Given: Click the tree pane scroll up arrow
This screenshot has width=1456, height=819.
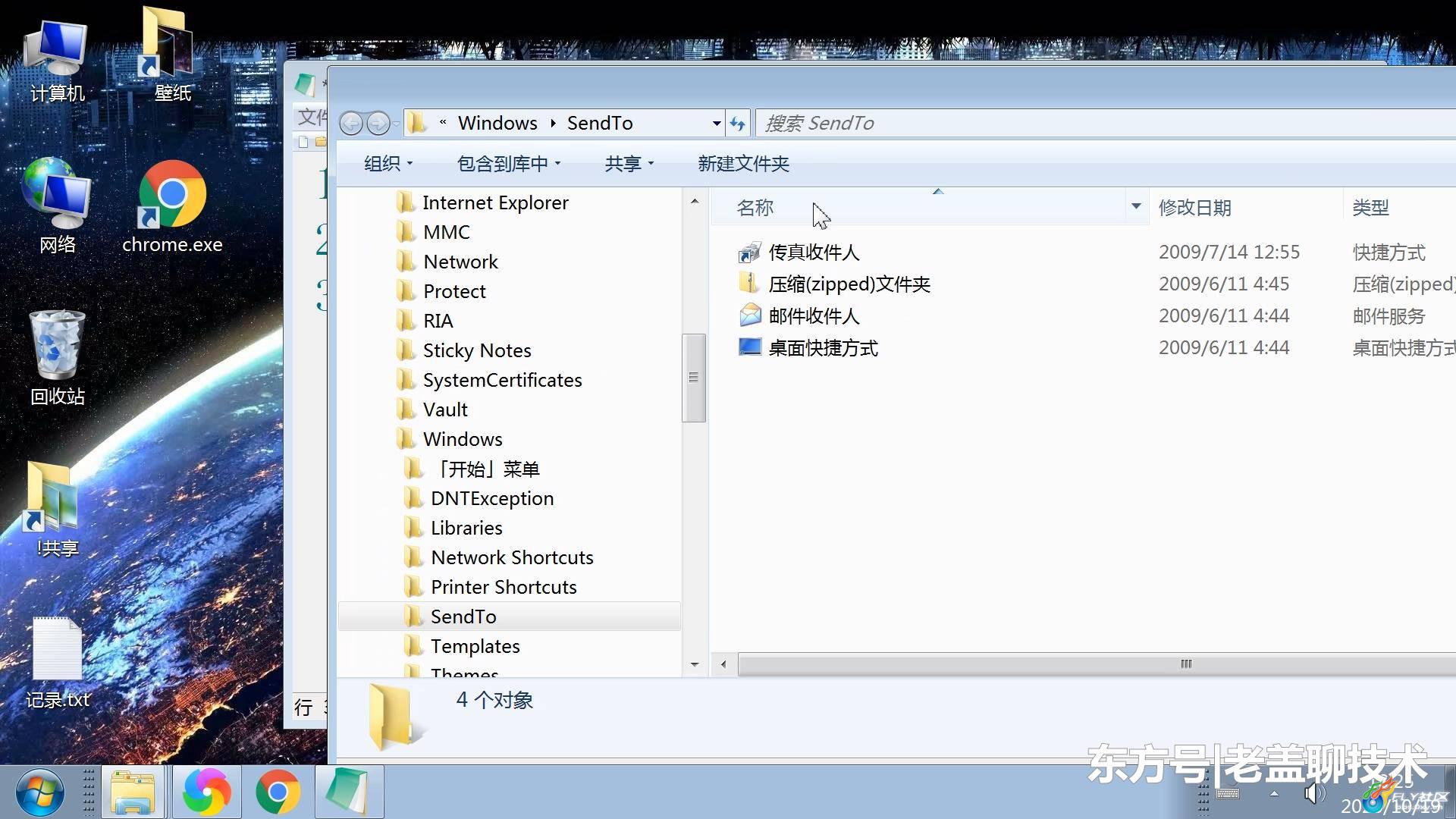Looking at the screenshot, I should click(694, 201).
